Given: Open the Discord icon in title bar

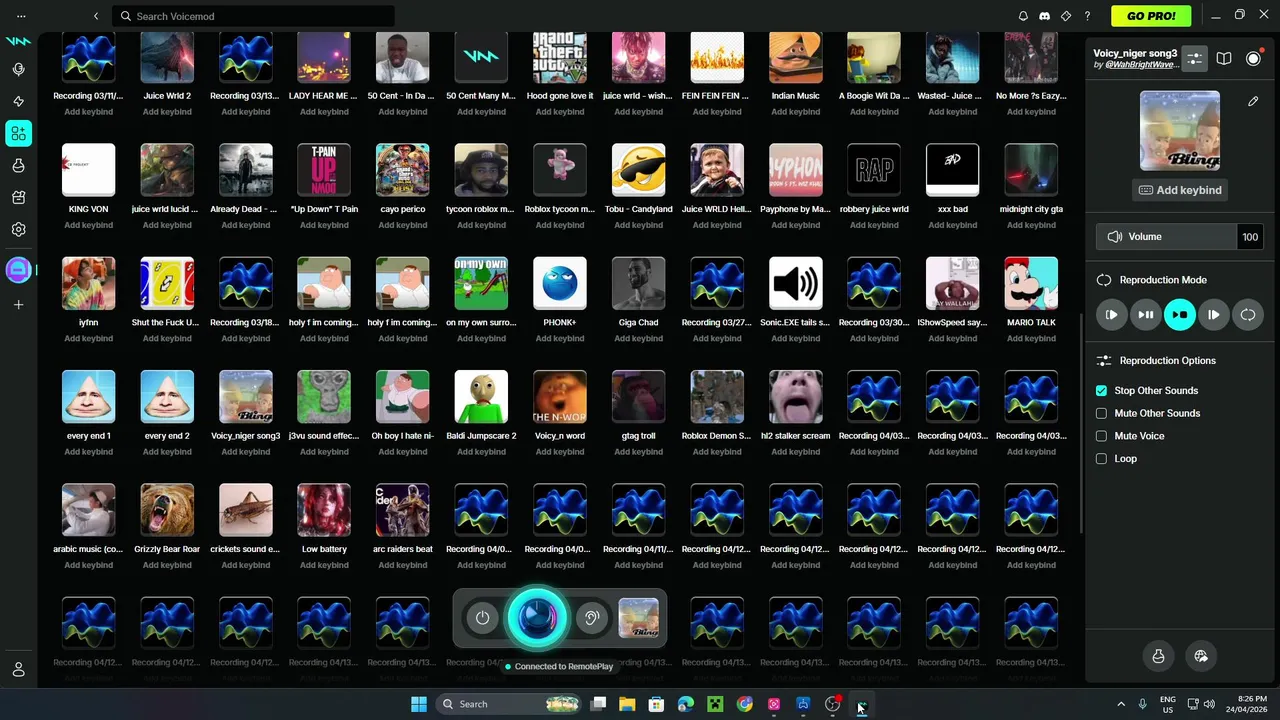Looking at the screenshot, I should [x=1044, y=16].
